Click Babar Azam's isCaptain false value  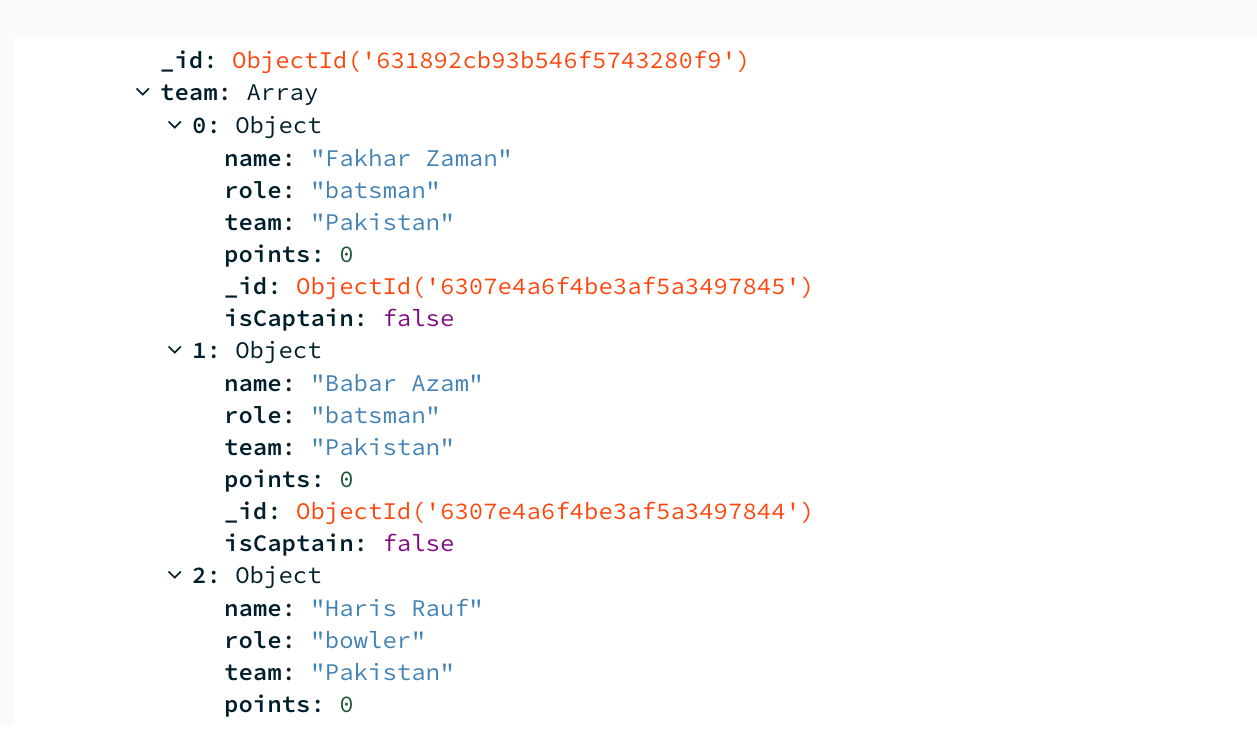418,544
